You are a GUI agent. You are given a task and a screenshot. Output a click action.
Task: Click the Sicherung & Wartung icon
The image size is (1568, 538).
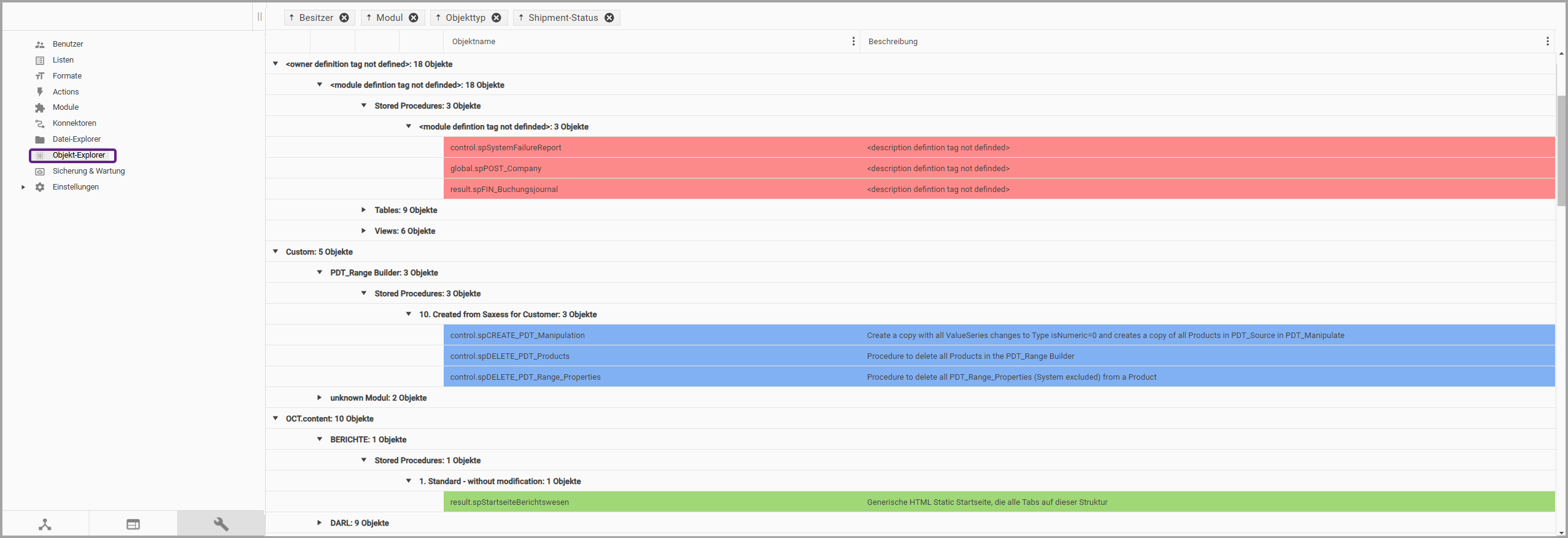(x=40, y=171)
